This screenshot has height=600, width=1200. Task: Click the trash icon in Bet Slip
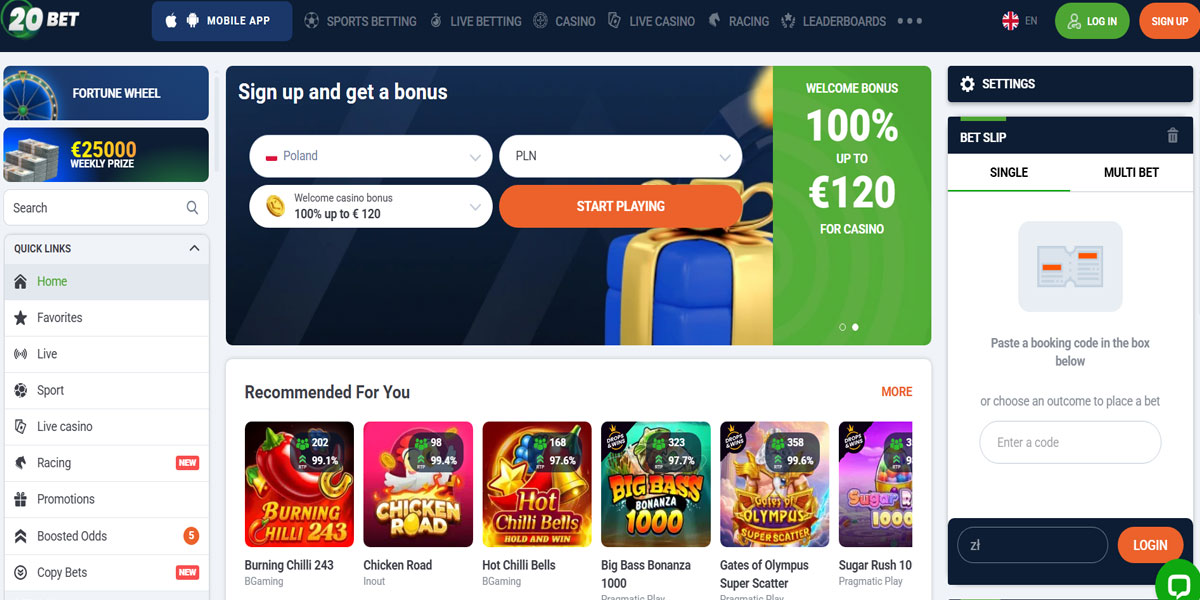click(x=1173, y=136)
